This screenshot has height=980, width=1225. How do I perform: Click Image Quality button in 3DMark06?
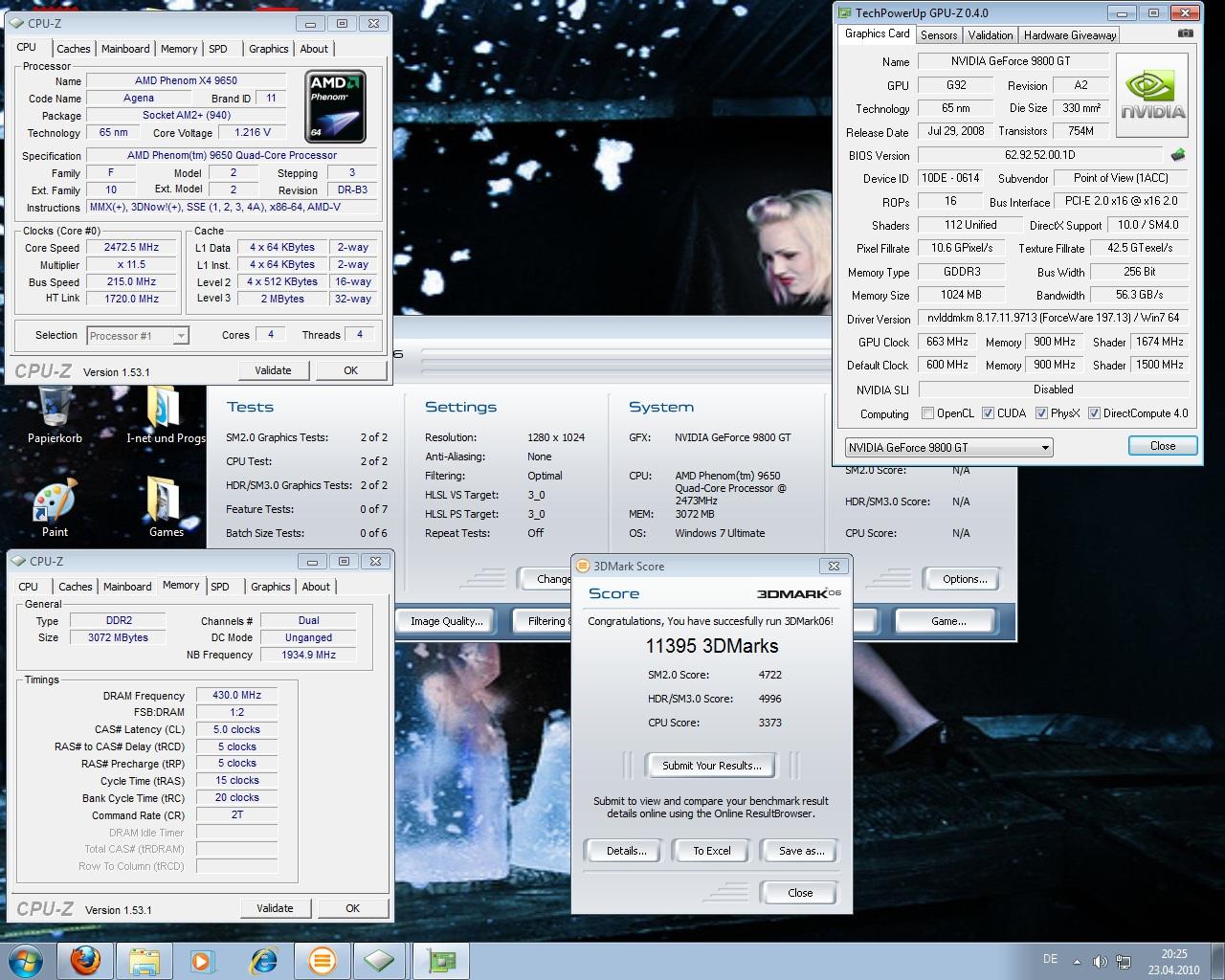coord(446,621)
